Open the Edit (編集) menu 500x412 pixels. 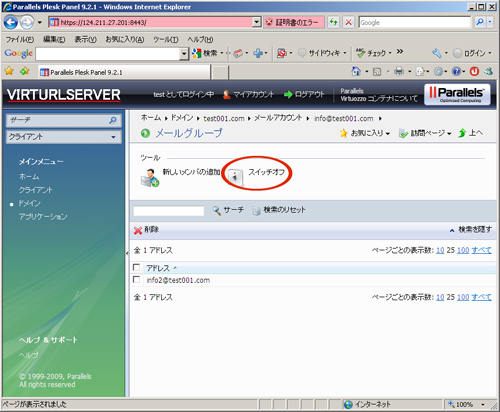click(x=54, y=39)
